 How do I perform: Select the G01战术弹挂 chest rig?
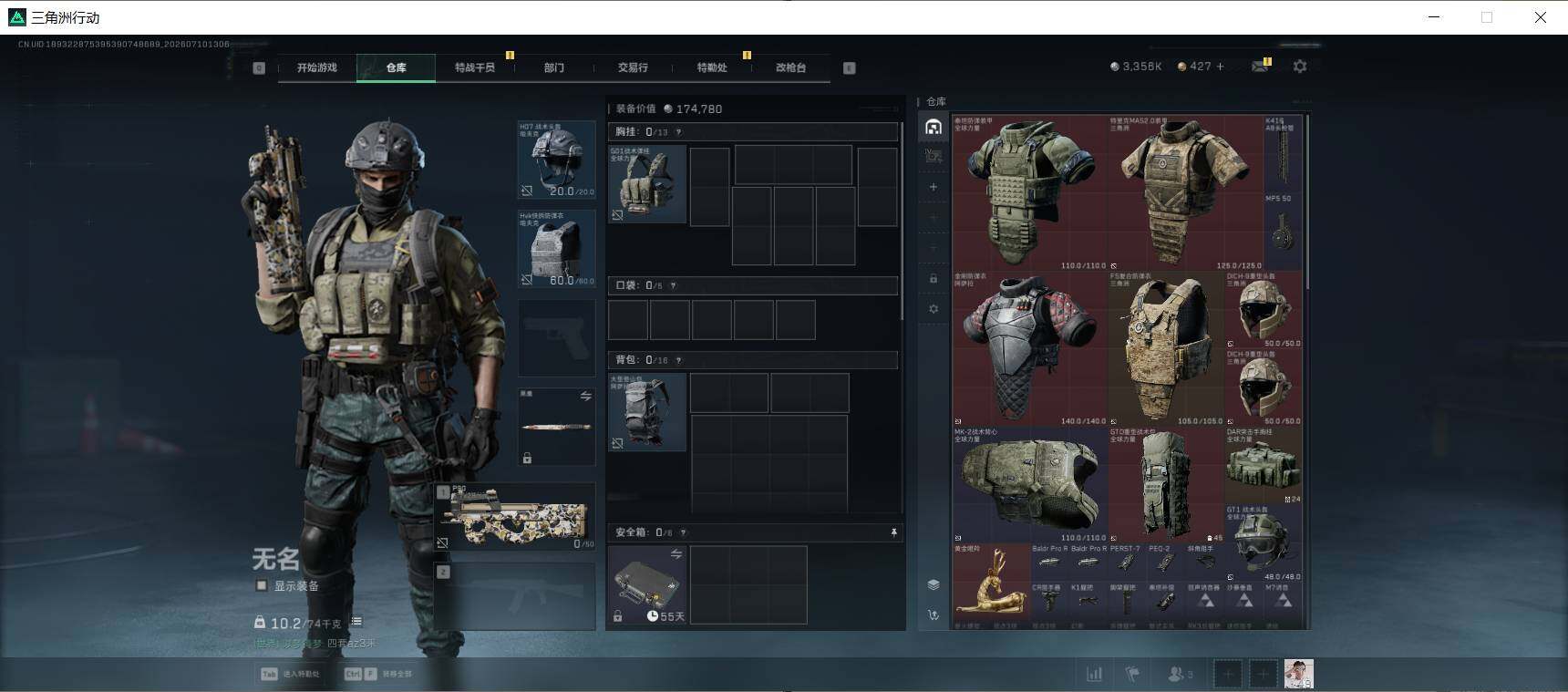coord(647,184)
